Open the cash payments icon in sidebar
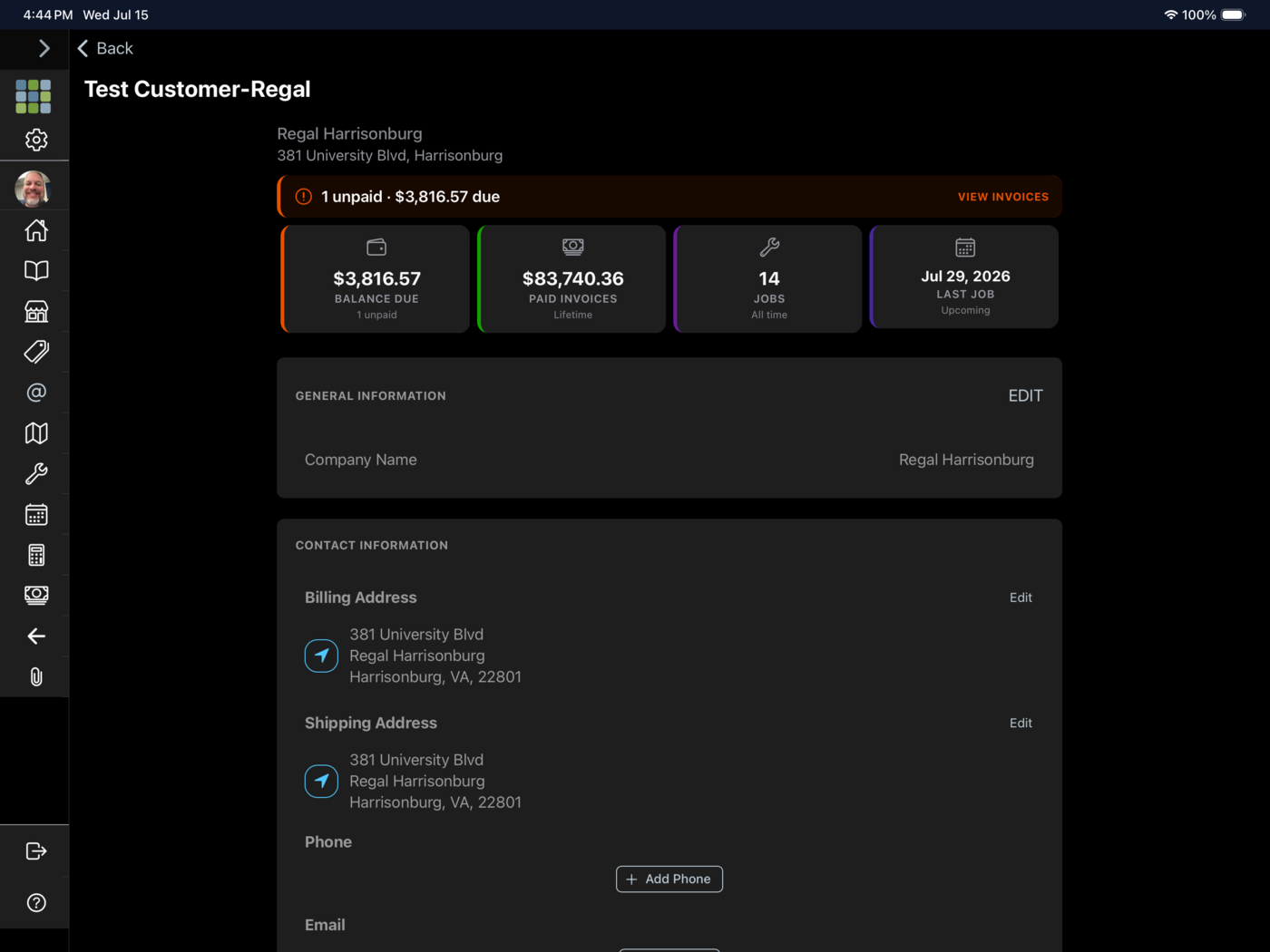The image size is (1270, 952). point(36,595)
